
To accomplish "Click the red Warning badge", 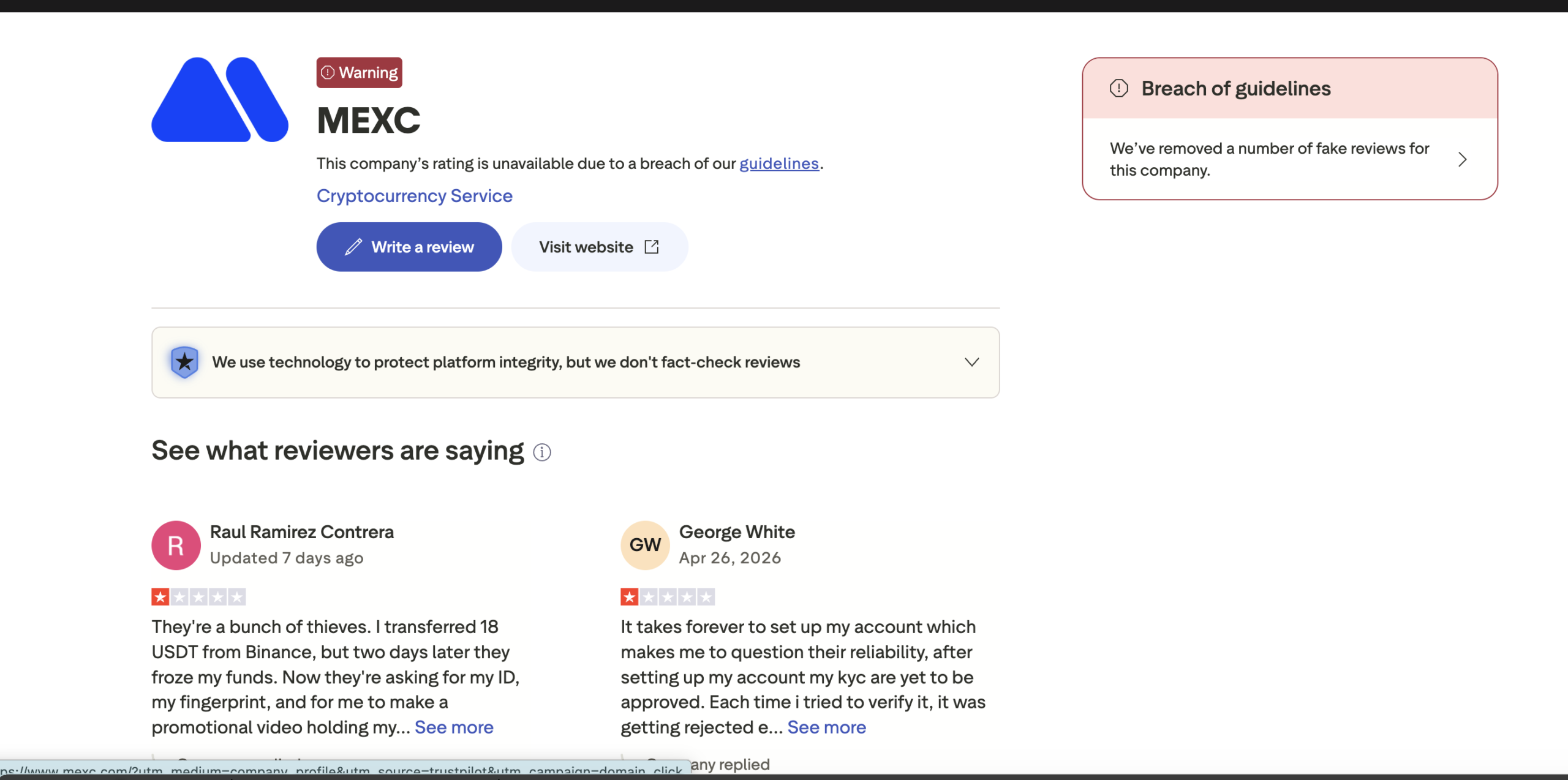I will click(x=359, y=72).
